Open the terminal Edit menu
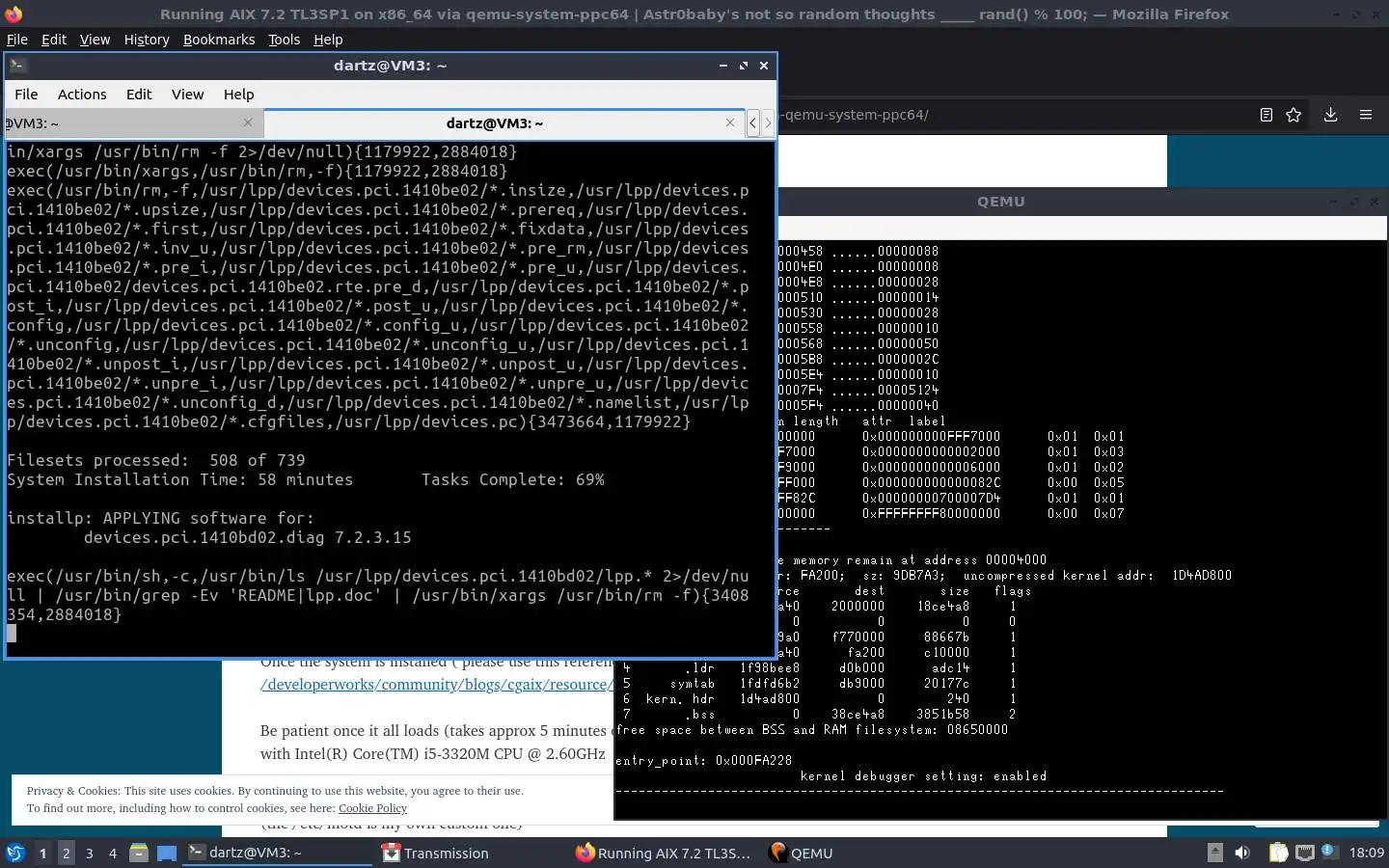Image resolution: width=1389 pixels, height=868 pixels. coord(139,95)
